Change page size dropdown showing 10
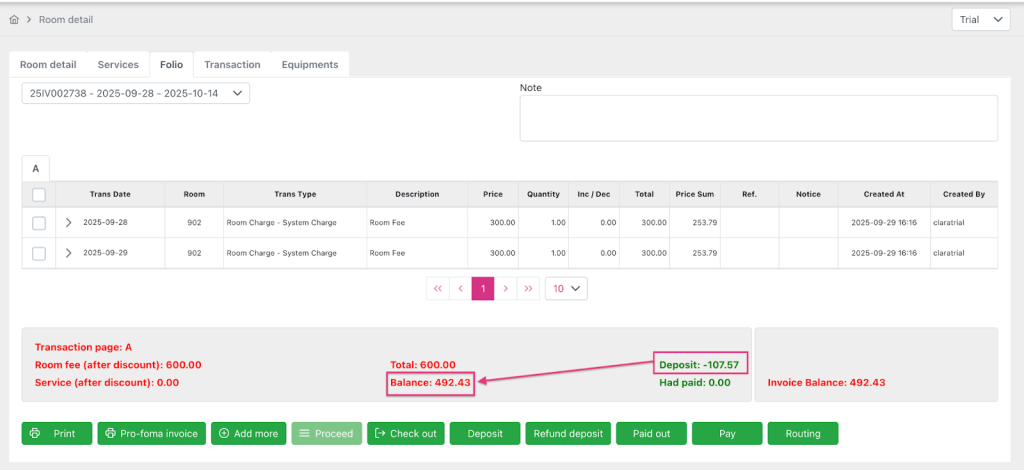 [566, 288]
